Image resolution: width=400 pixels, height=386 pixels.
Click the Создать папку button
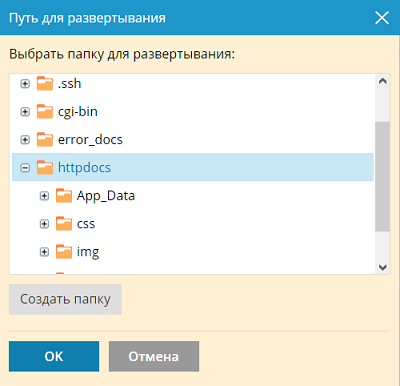[x=65, y=299]
